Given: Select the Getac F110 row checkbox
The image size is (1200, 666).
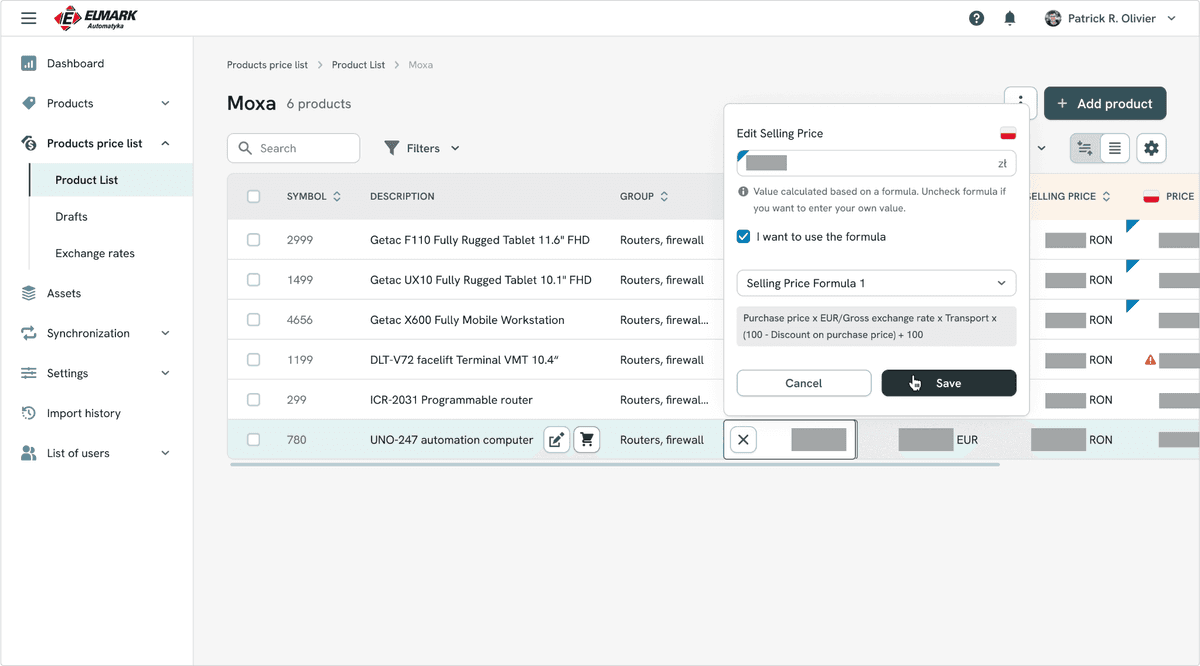Looking at the screenshot, I should [254, 240].
